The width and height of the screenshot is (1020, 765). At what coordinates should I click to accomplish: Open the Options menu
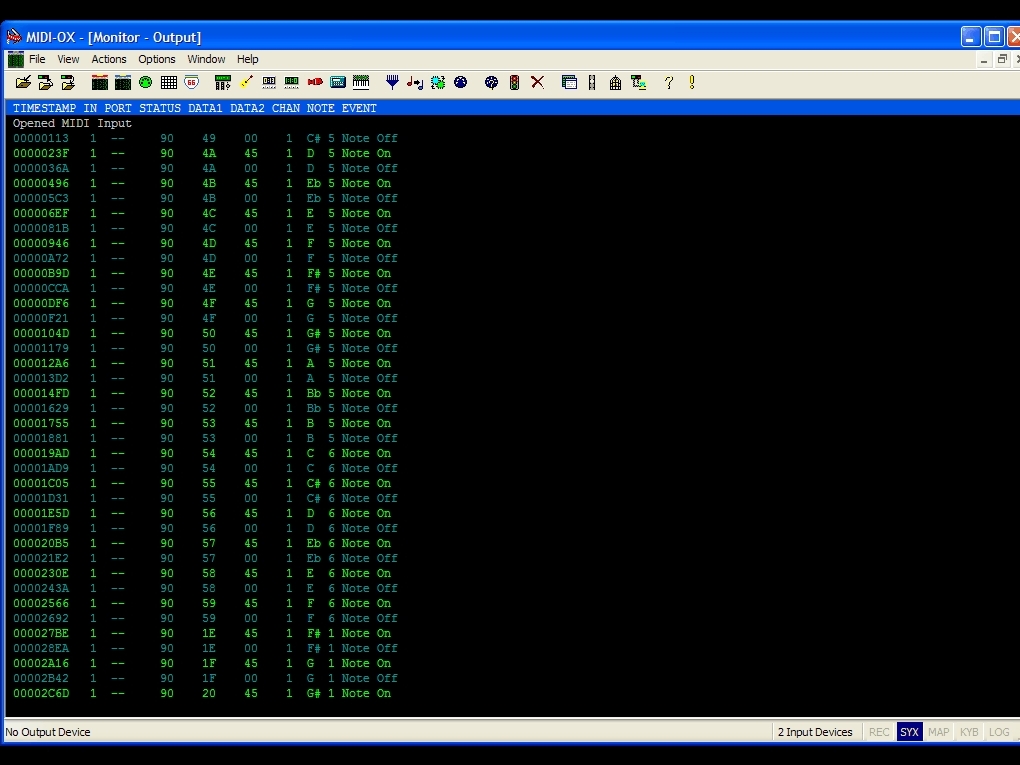157,59
